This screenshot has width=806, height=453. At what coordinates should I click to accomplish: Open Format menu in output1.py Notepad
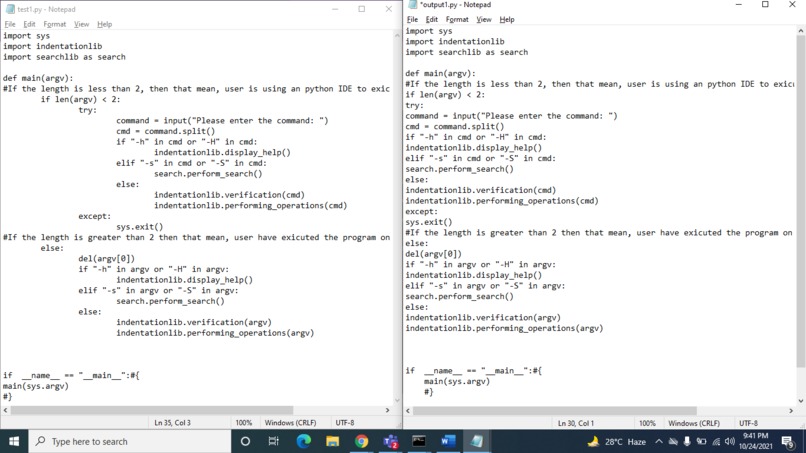coord(457,20)
